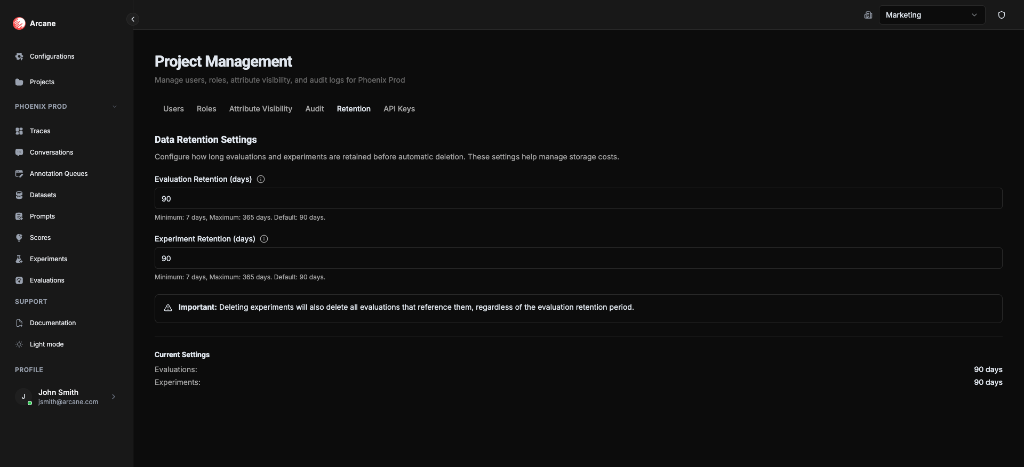Screen dimensions: 1024x467
Task: Open the Audit tab
Action: 314,109
